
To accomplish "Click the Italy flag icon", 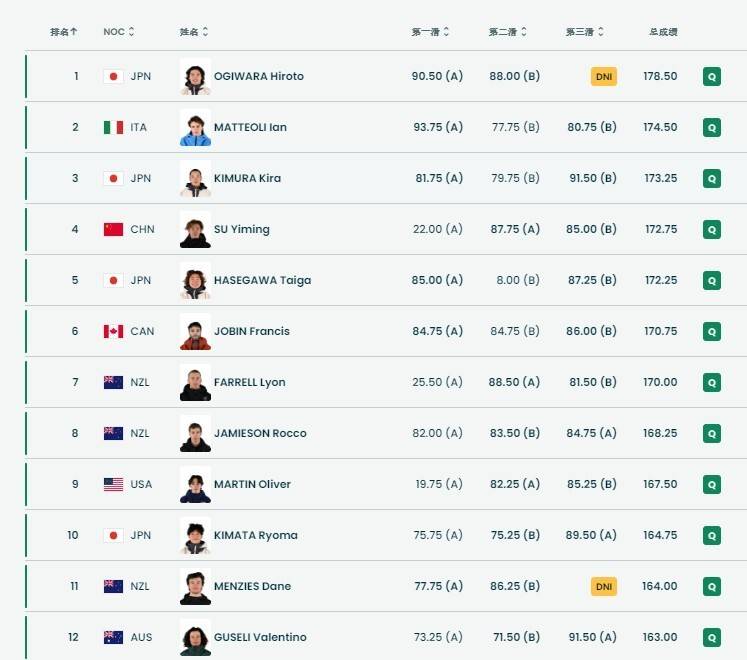I will 113,127.
